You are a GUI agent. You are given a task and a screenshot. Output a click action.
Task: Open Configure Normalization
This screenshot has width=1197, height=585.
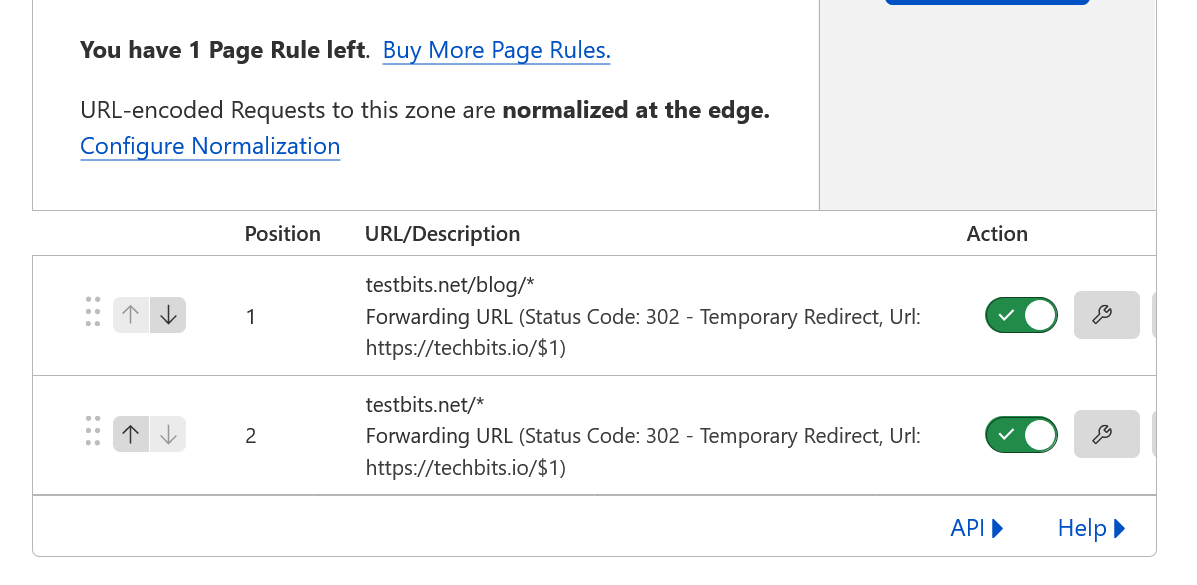[x=210, y=146]
